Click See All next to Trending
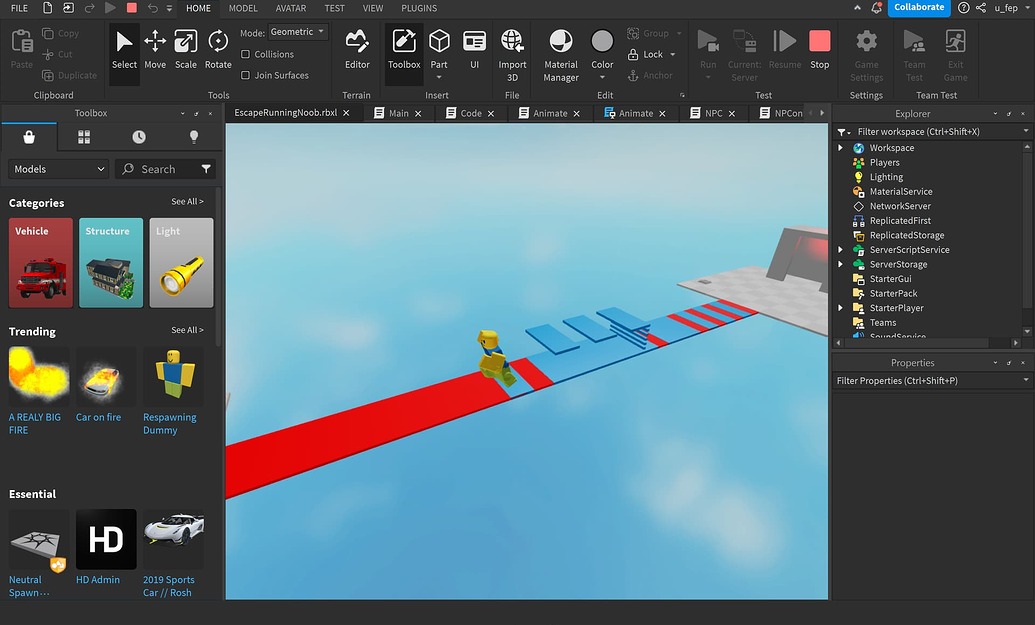This screenshot has width=1035, height=625. point(187,330)
